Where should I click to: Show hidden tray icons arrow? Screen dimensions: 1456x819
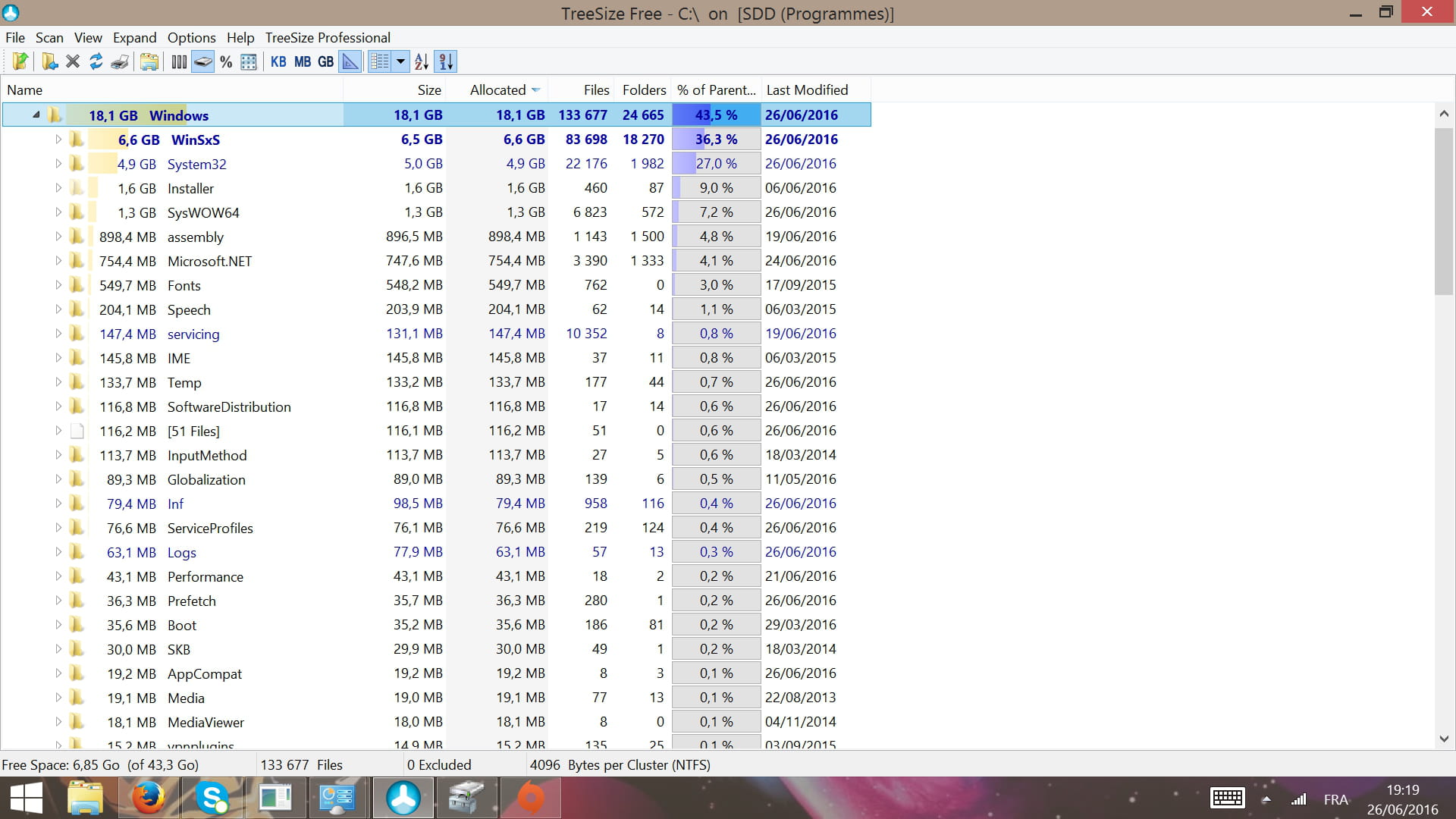[x=1266, y=799]
